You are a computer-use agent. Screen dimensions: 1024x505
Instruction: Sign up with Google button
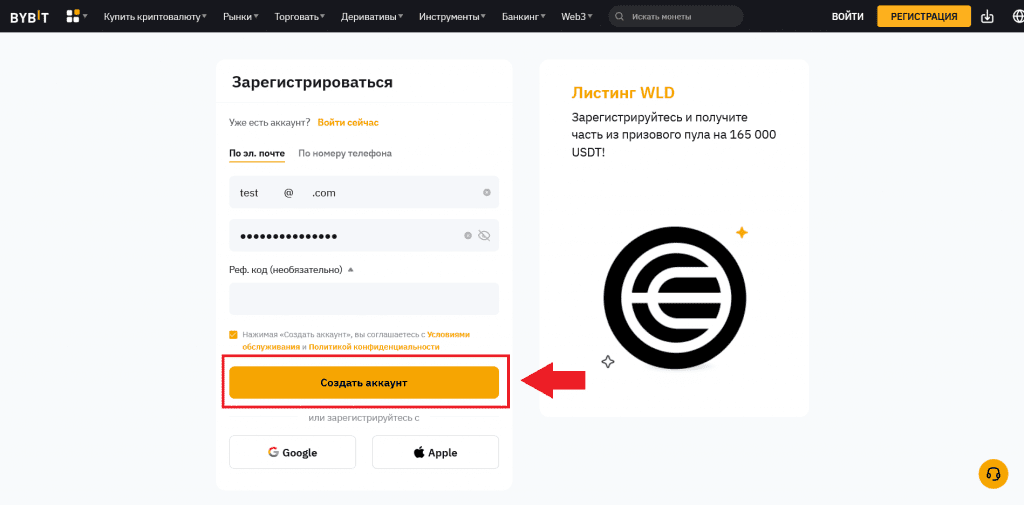[x=293, y=452]
